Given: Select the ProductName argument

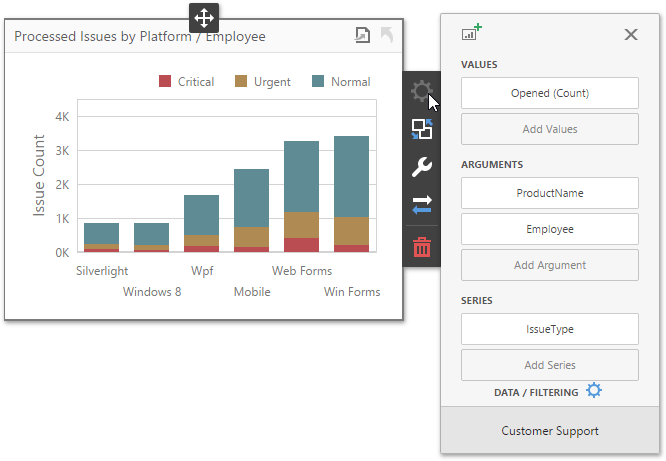Looking at the screenshot, I should [x=549, y=193].
